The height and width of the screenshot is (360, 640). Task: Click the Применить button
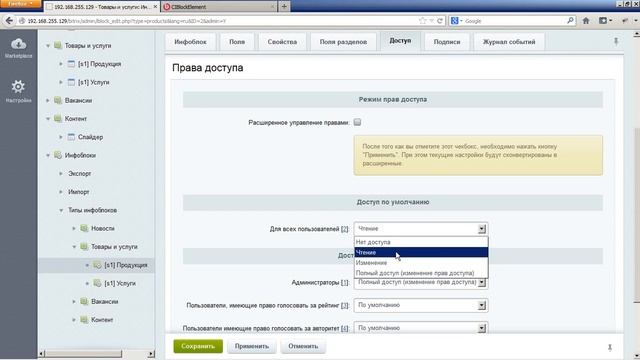tap(252, 346)
